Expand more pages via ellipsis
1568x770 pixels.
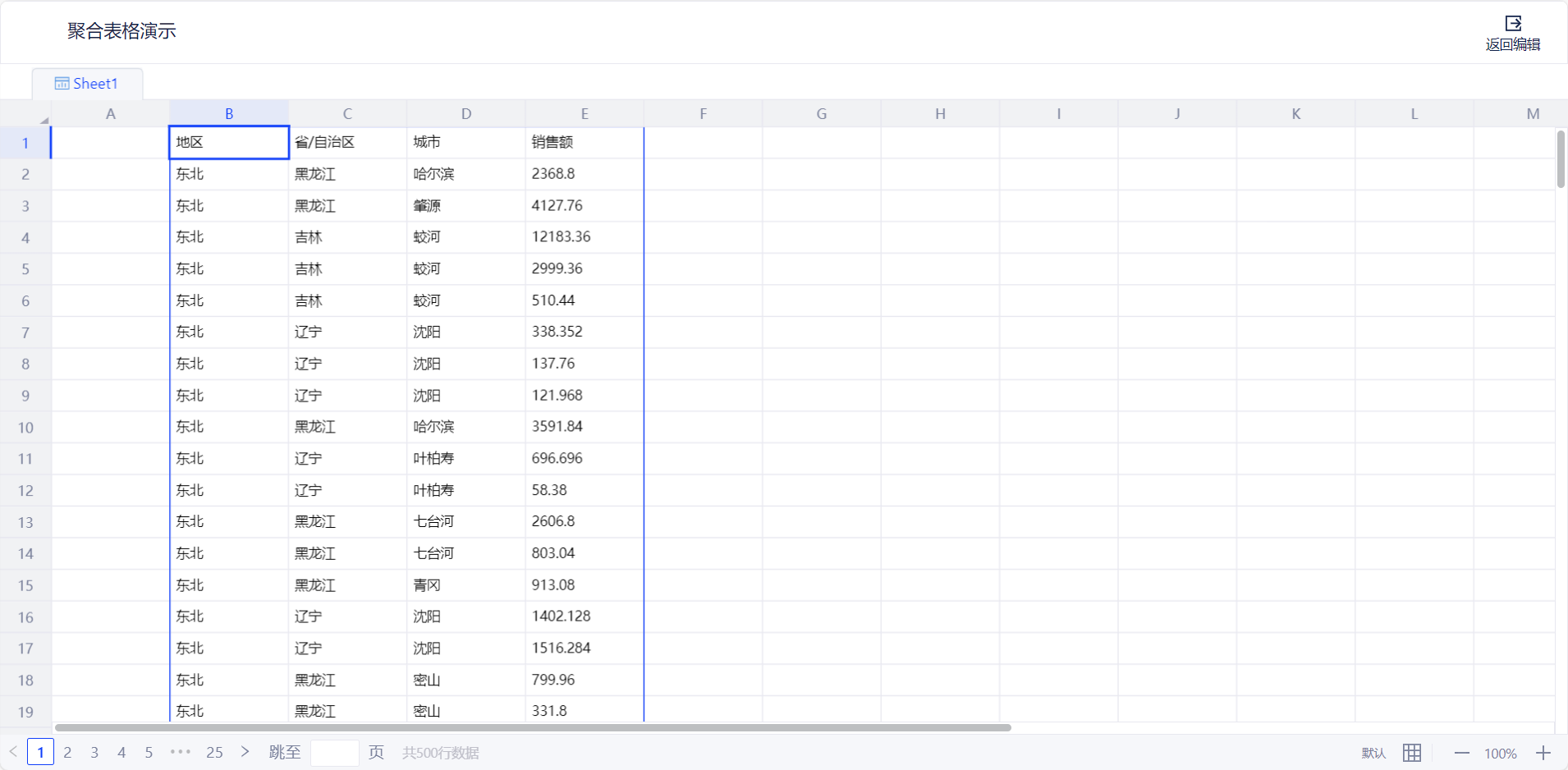pyautogui.click(x=181, y=752)
